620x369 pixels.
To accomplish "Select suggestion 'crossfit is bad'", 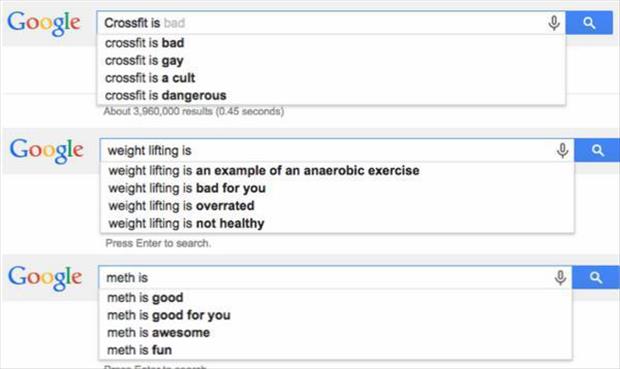I will (x=331, y=43).
